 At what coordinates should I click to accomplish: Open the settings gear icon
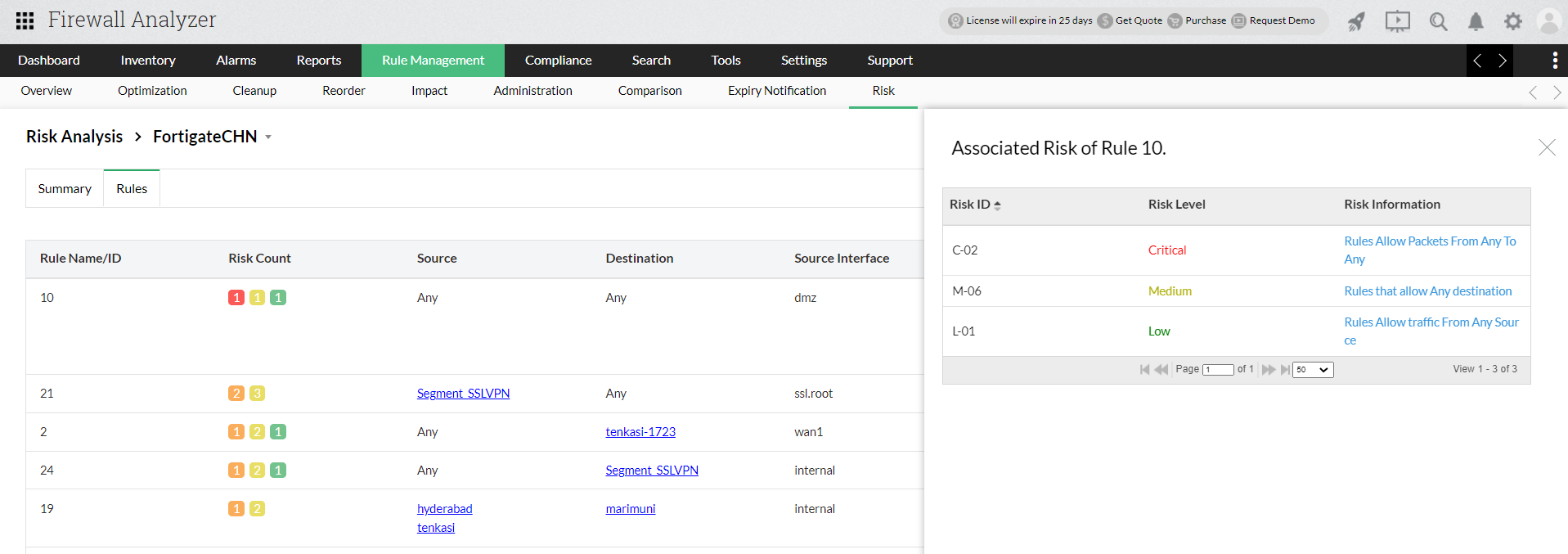coord(1513,21)
